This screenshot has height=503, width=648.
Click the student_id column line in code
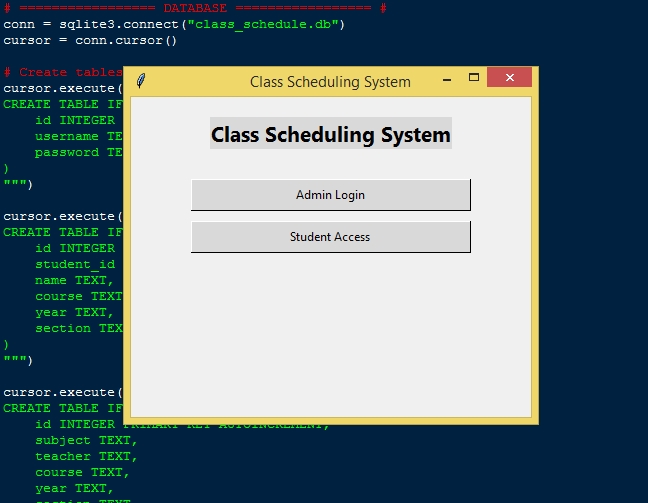75,264
